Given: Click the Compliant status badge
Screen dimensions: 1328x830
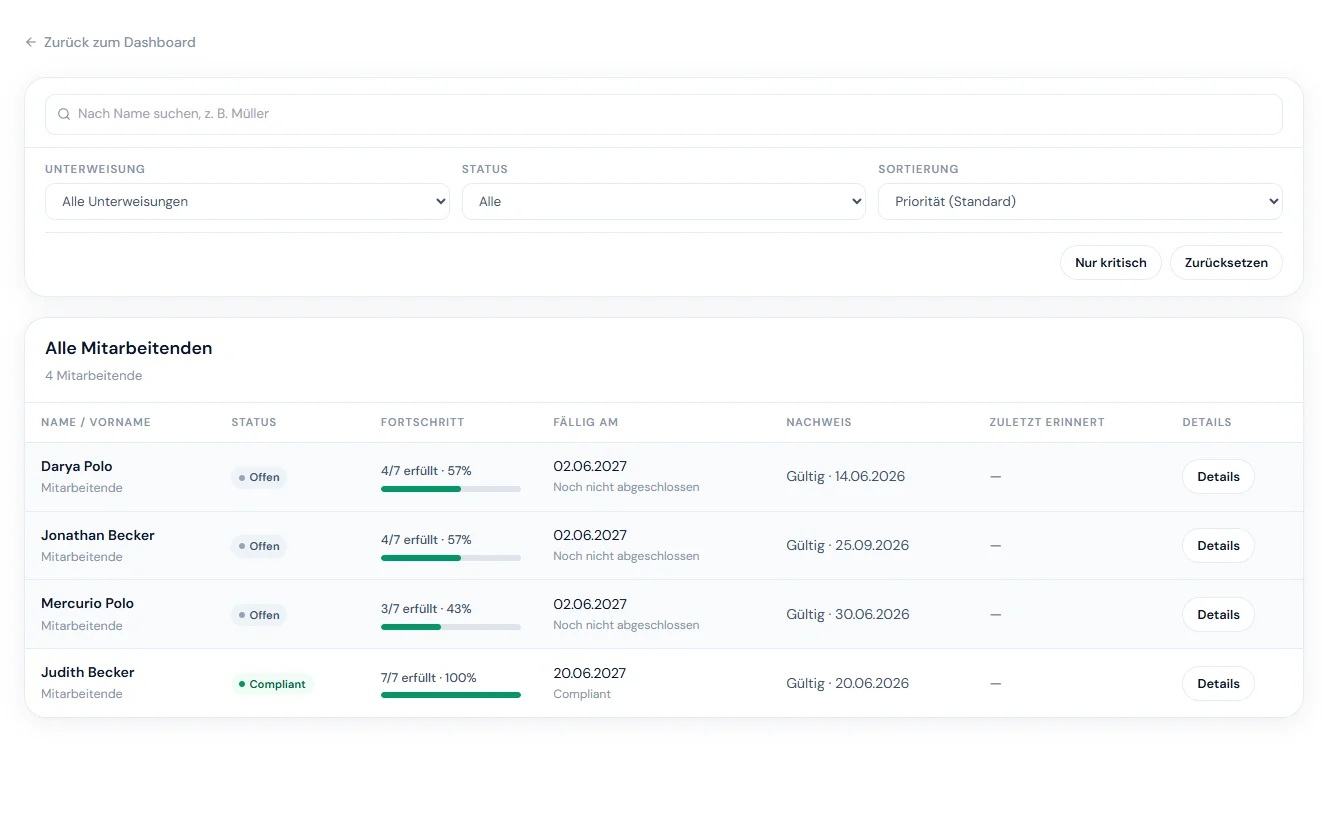Looking at the screenshot, I should [x=272, y=684].
